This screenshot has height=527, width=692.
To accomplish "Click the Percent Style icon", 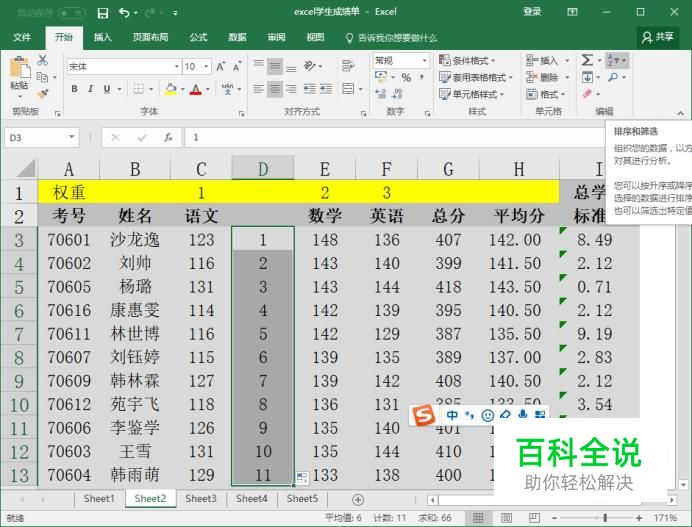I will [406, 78].
